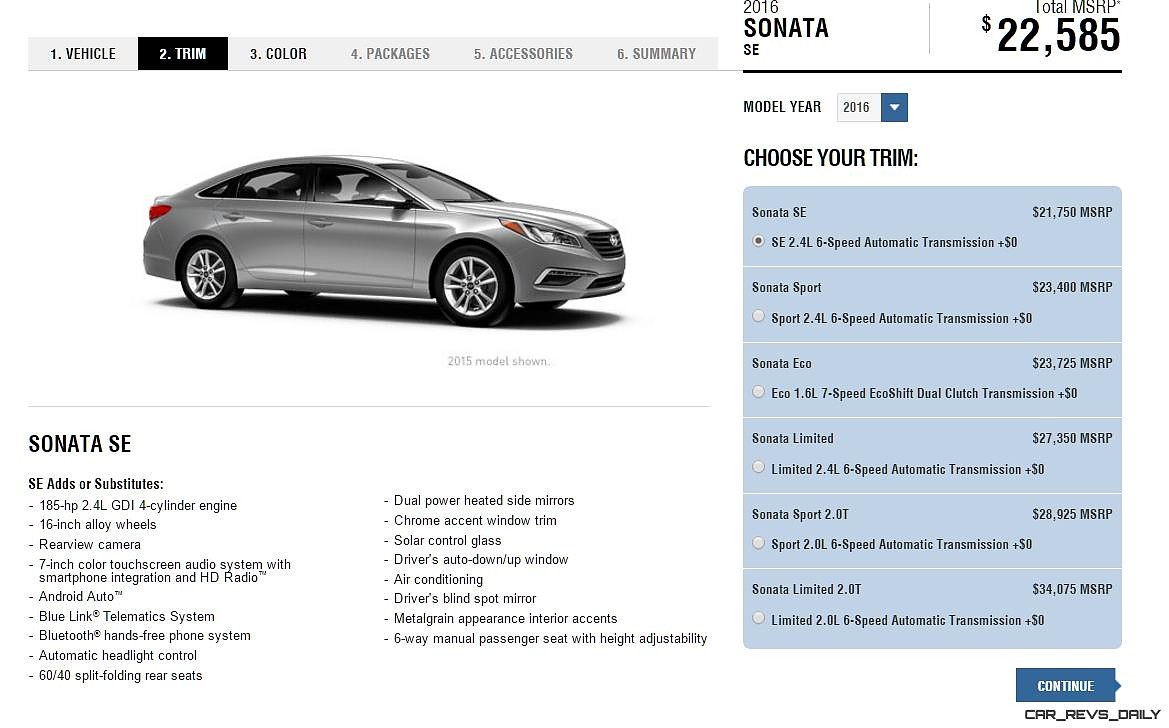Click the Blue Link Telematics System feature
Image resolution: width=1169 pixels, height=728 pixels.
tap(127, 616)
